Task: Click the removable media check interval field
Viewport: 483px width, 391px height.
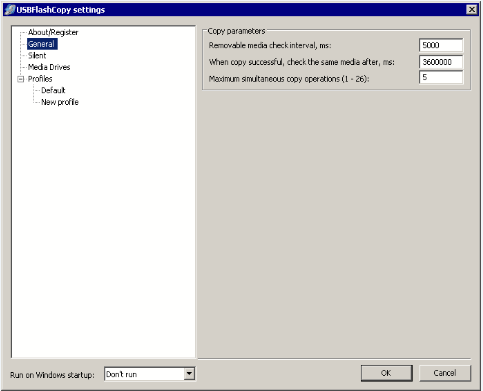Action: (441, 45)
